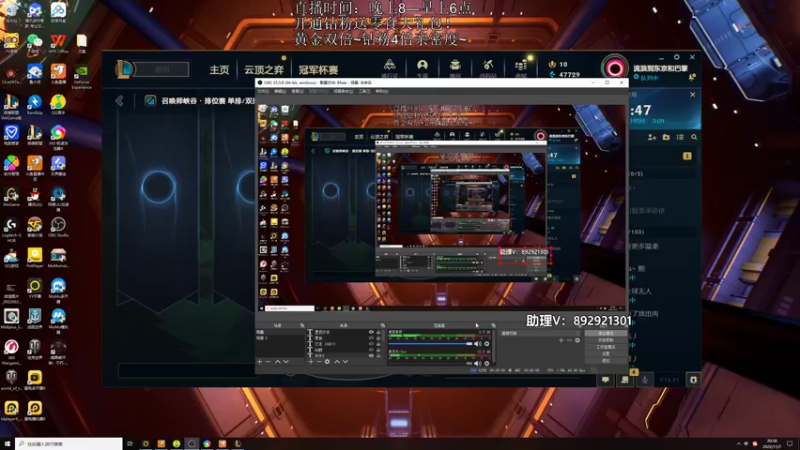Viewport: 800px width, 450px height.
Task: Move selected OBS source up arrow
Action: coord(337,362)
